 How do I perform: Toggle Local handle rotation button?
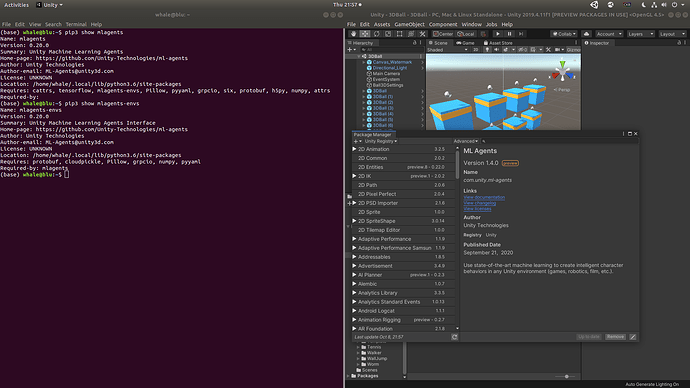click(466, 34)
